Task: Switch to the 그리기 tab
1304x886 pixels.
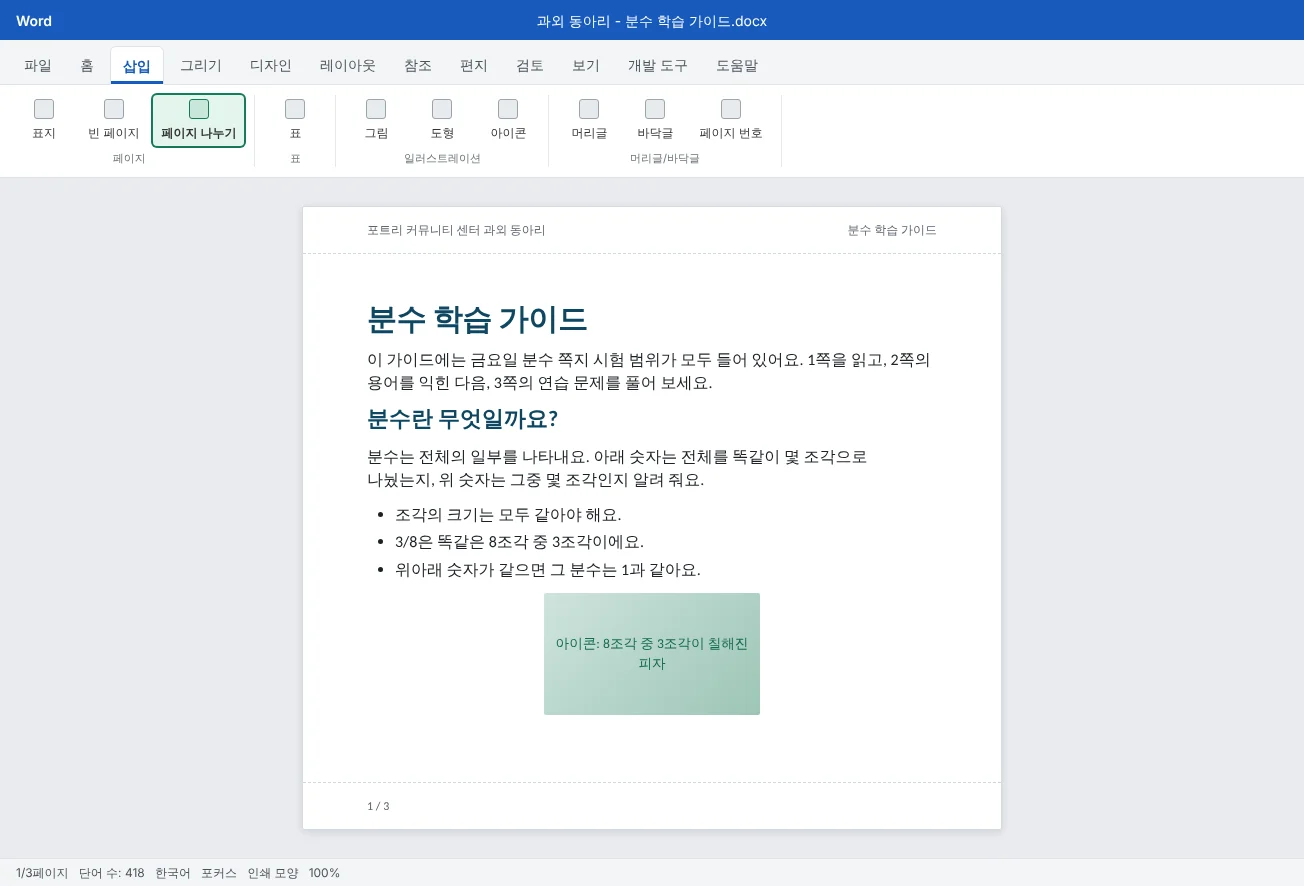Action: (x=201, y=66)
